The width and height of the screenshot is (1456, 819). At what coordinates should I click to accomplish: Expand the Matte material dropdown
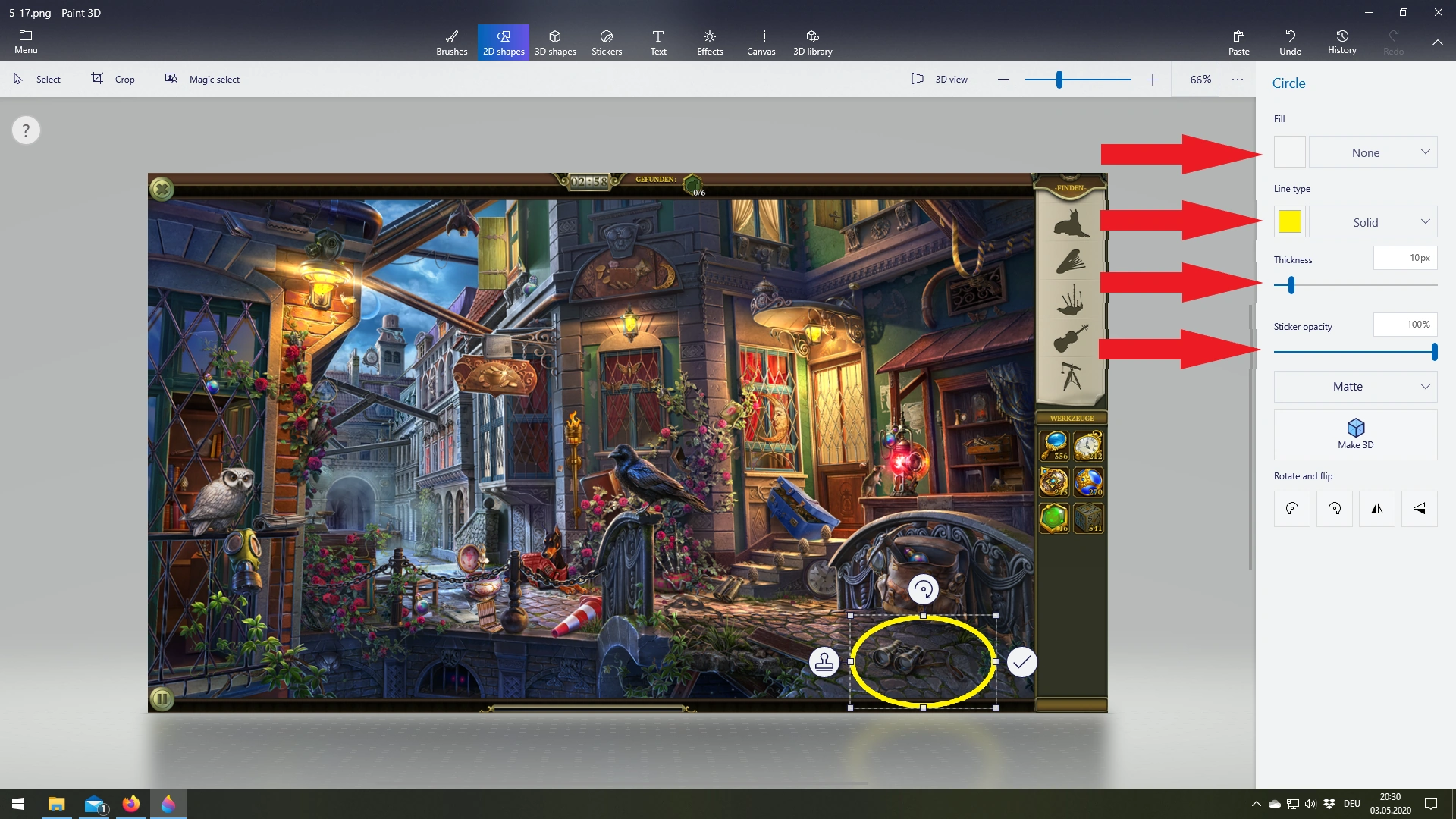[1355, 387]
